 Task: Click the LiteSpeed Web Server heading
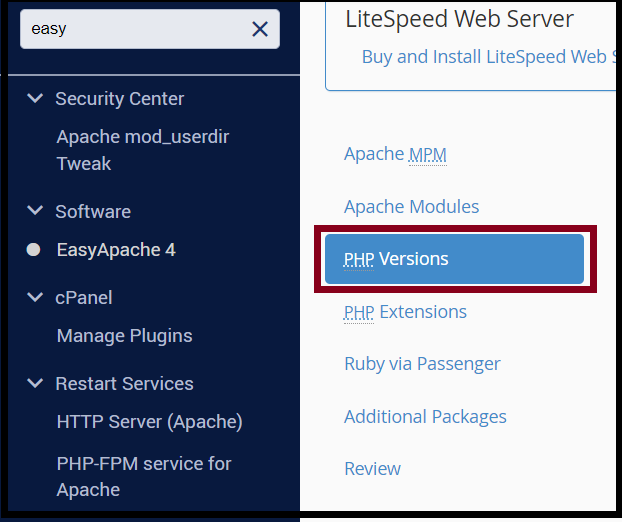tap(459, 19)
